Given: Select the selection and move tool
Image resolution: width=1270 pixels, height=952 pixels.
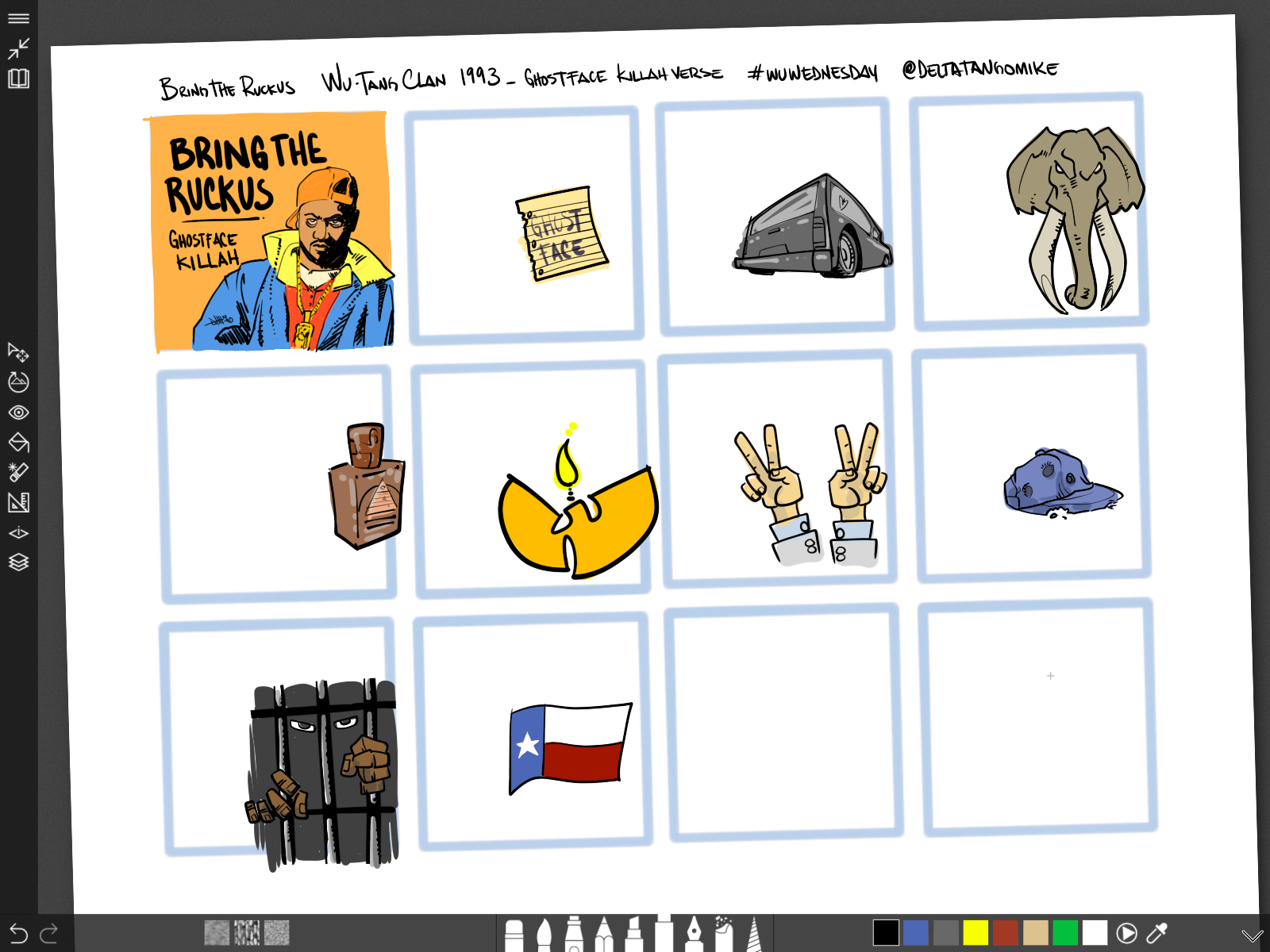Looking at the screenshot, I should pos(18,352).
